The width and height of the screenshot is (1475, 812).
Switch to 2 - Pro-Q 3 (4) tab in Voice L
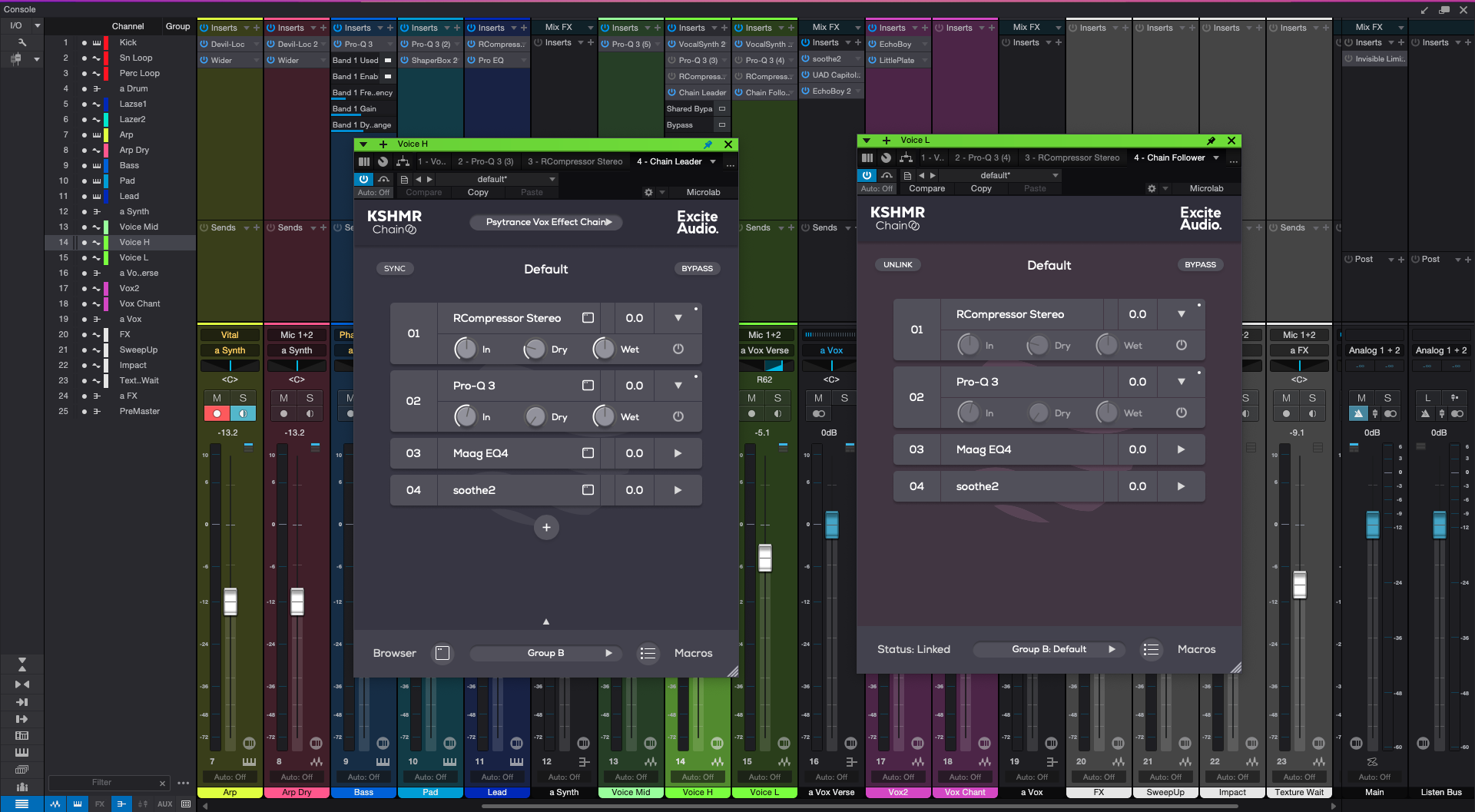[x=983, y=157]
